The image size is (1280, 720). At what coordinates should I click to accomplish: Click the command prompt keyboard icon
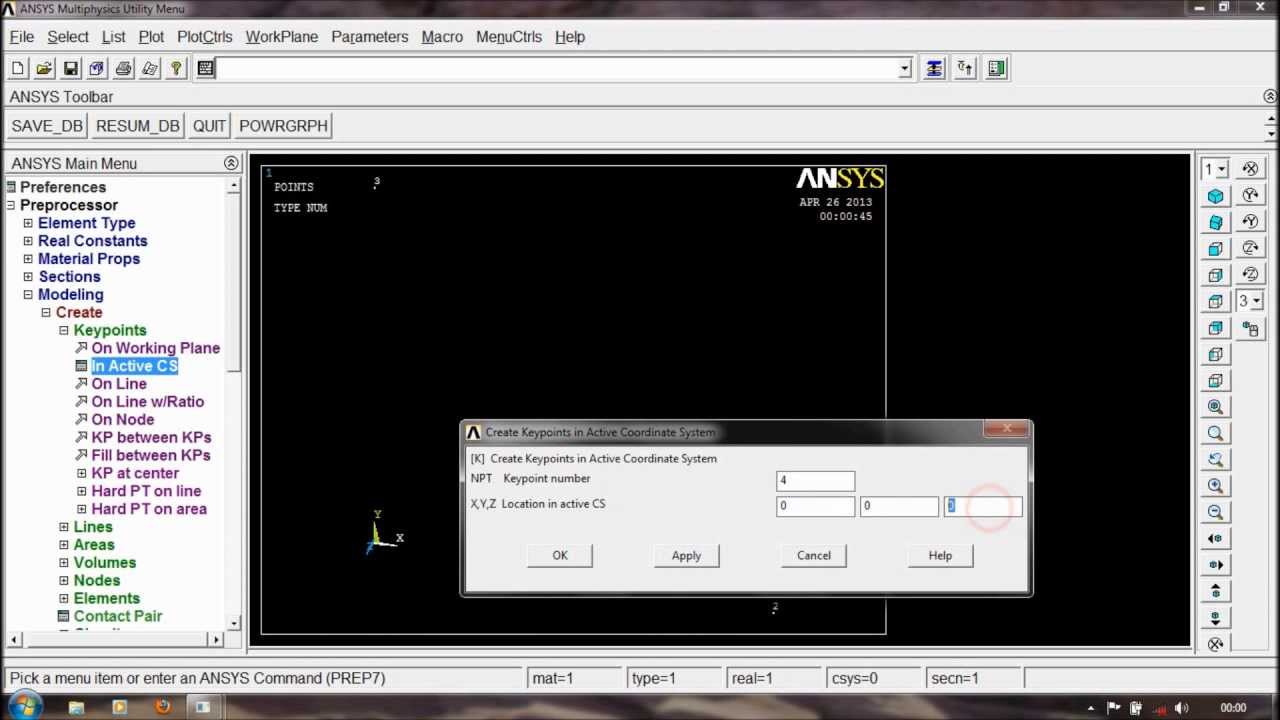pyautogui.click(x=206, y=68)
